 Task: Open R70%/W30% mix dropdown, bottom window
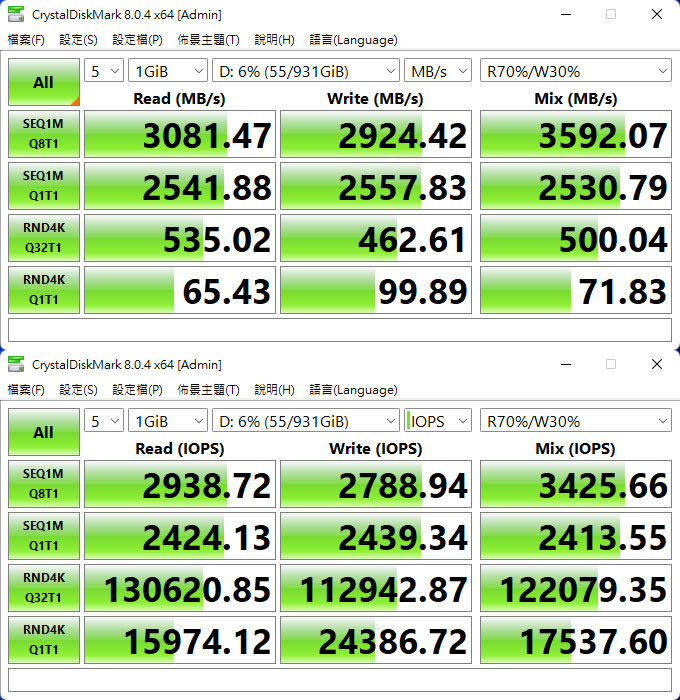pyautogui.click(x=576, y=421)
